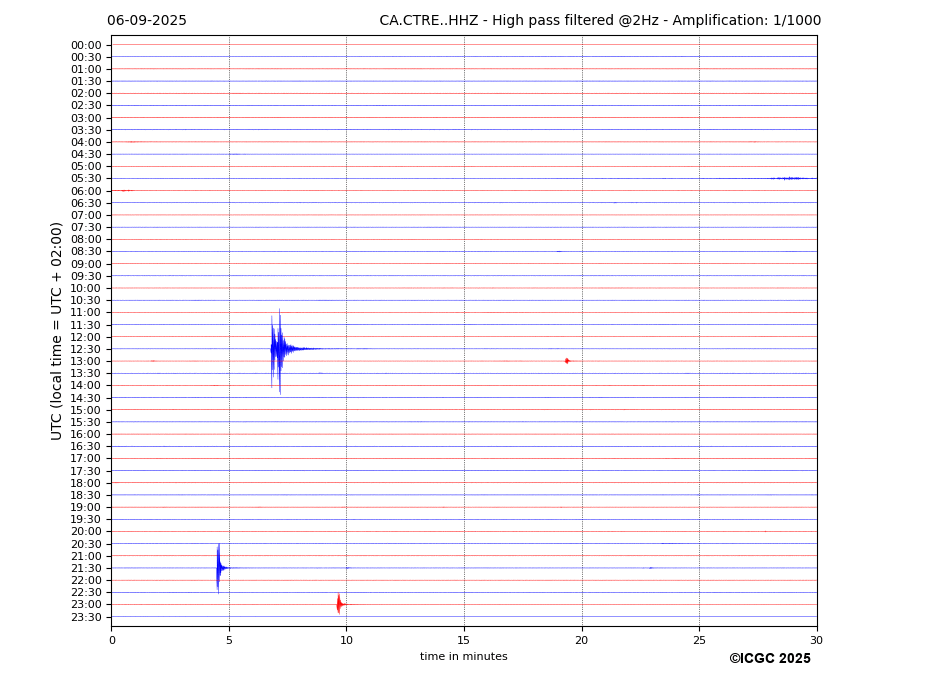The image size is (927, 696).
Task: Click the 14:30 time row label
Action: pyautogui.click(x=86, y=398)
